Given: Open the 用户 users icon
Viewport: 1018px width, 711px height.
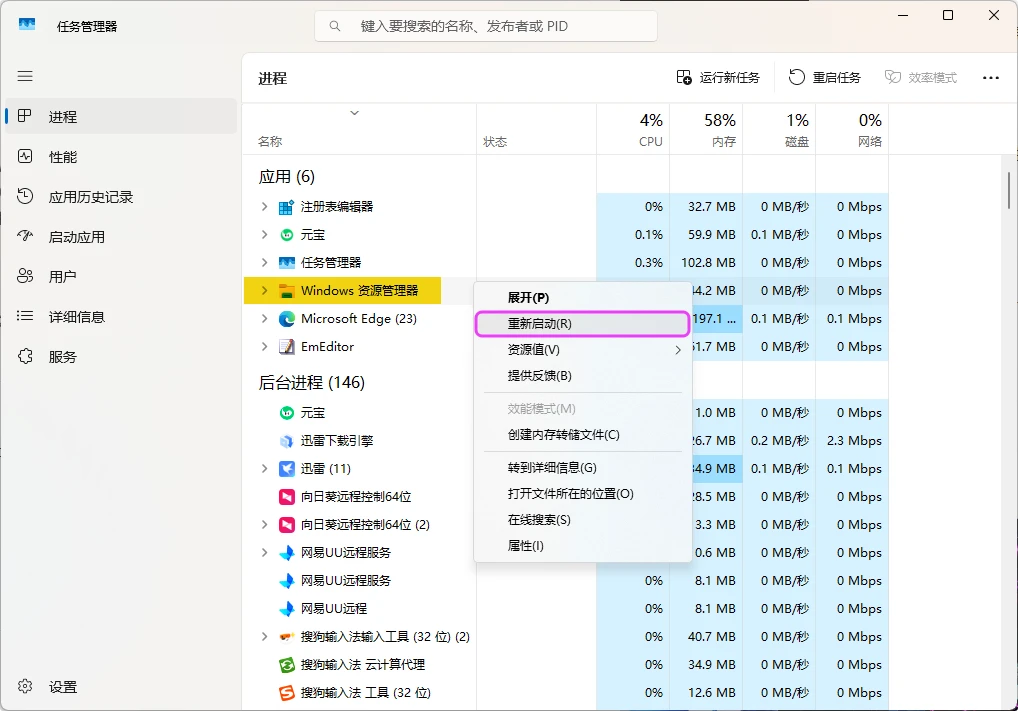Looking at the screenshot, I should click(x=25, y=276).
